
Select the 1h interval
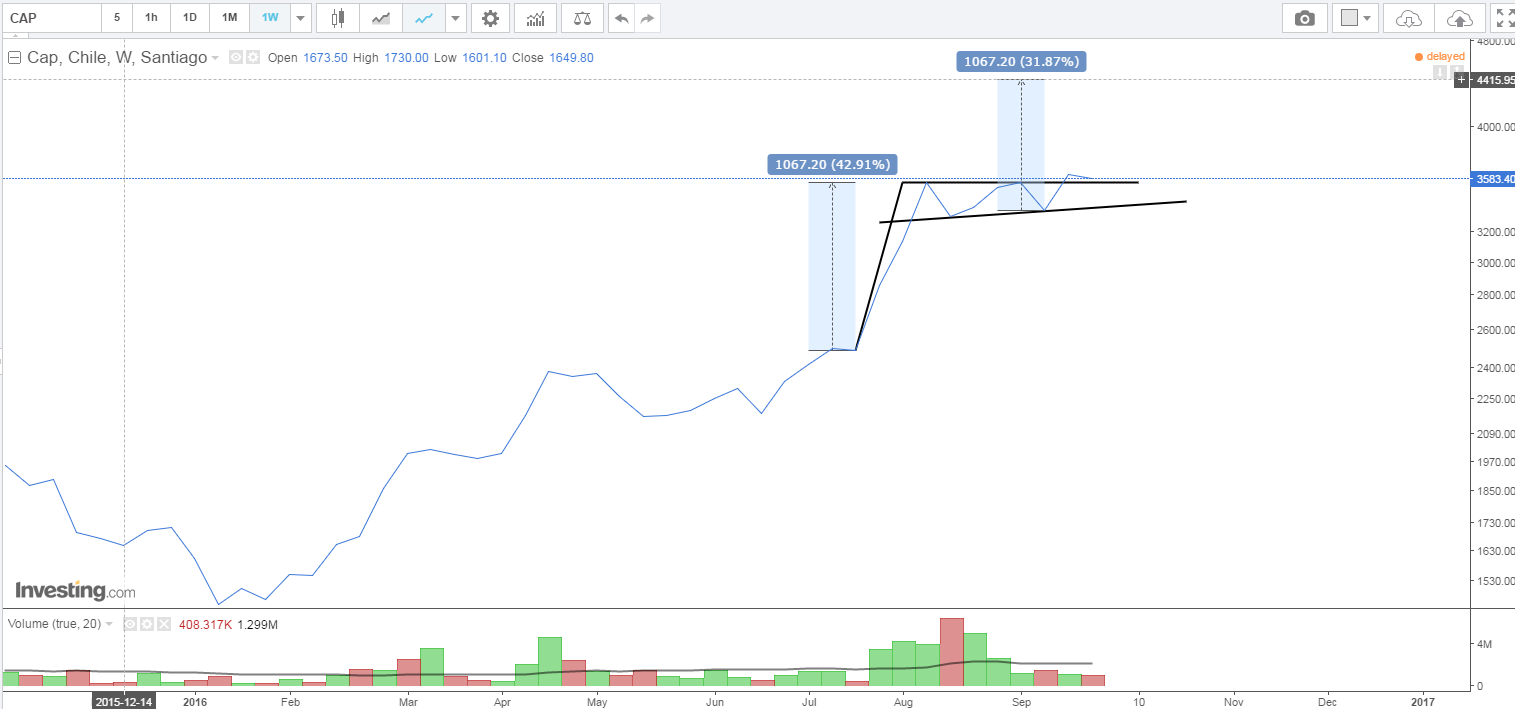coord(151,18)
